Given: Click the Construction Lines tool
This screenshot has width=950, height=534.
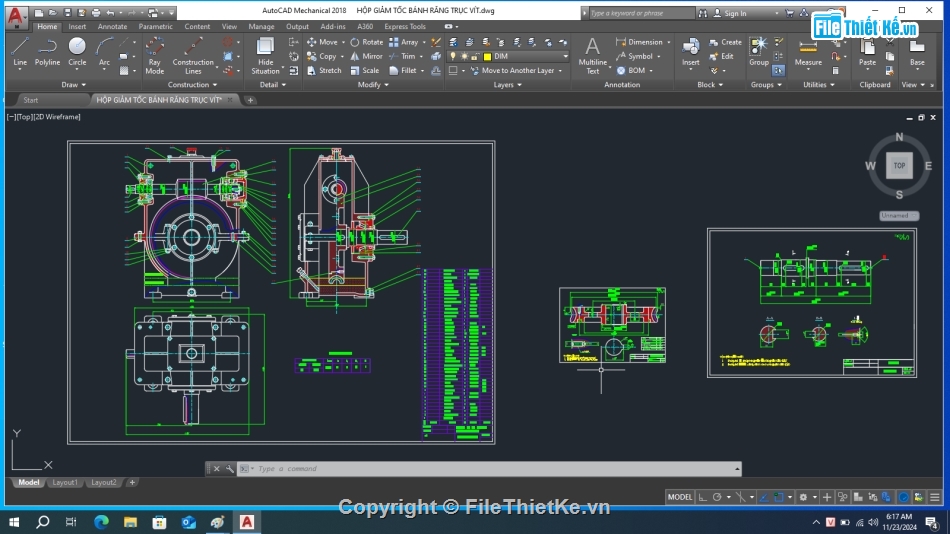Looking at the screenshot, I should pos(193,55).
